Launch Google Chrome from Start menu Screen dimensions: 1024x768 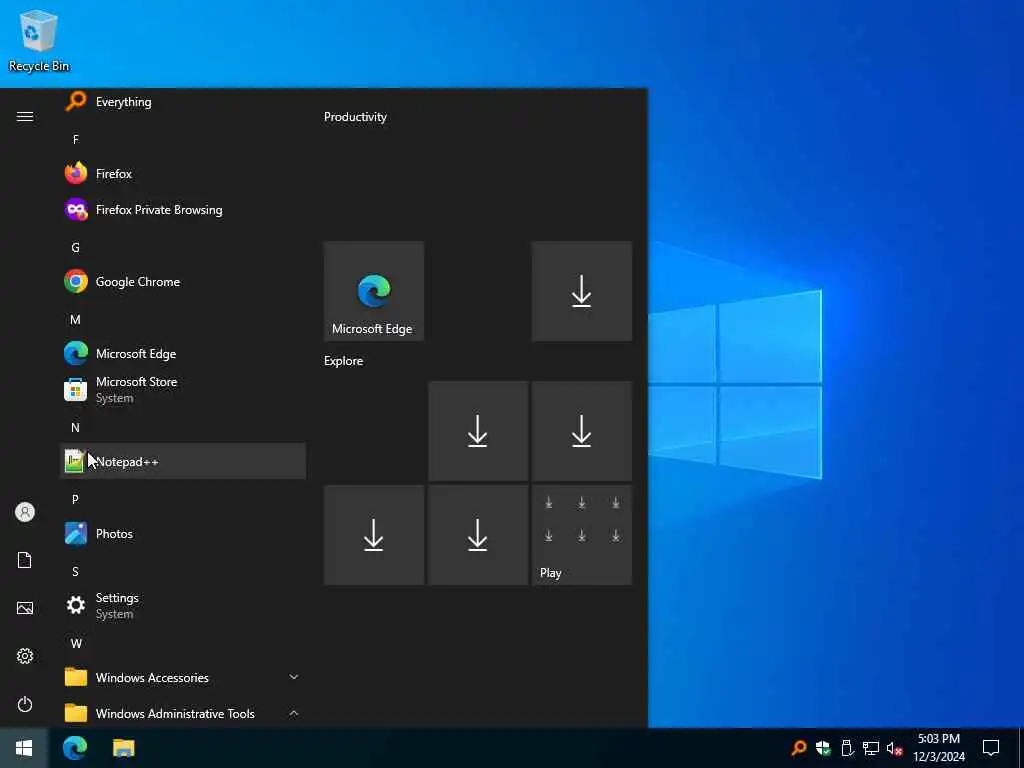pos(183,281)
